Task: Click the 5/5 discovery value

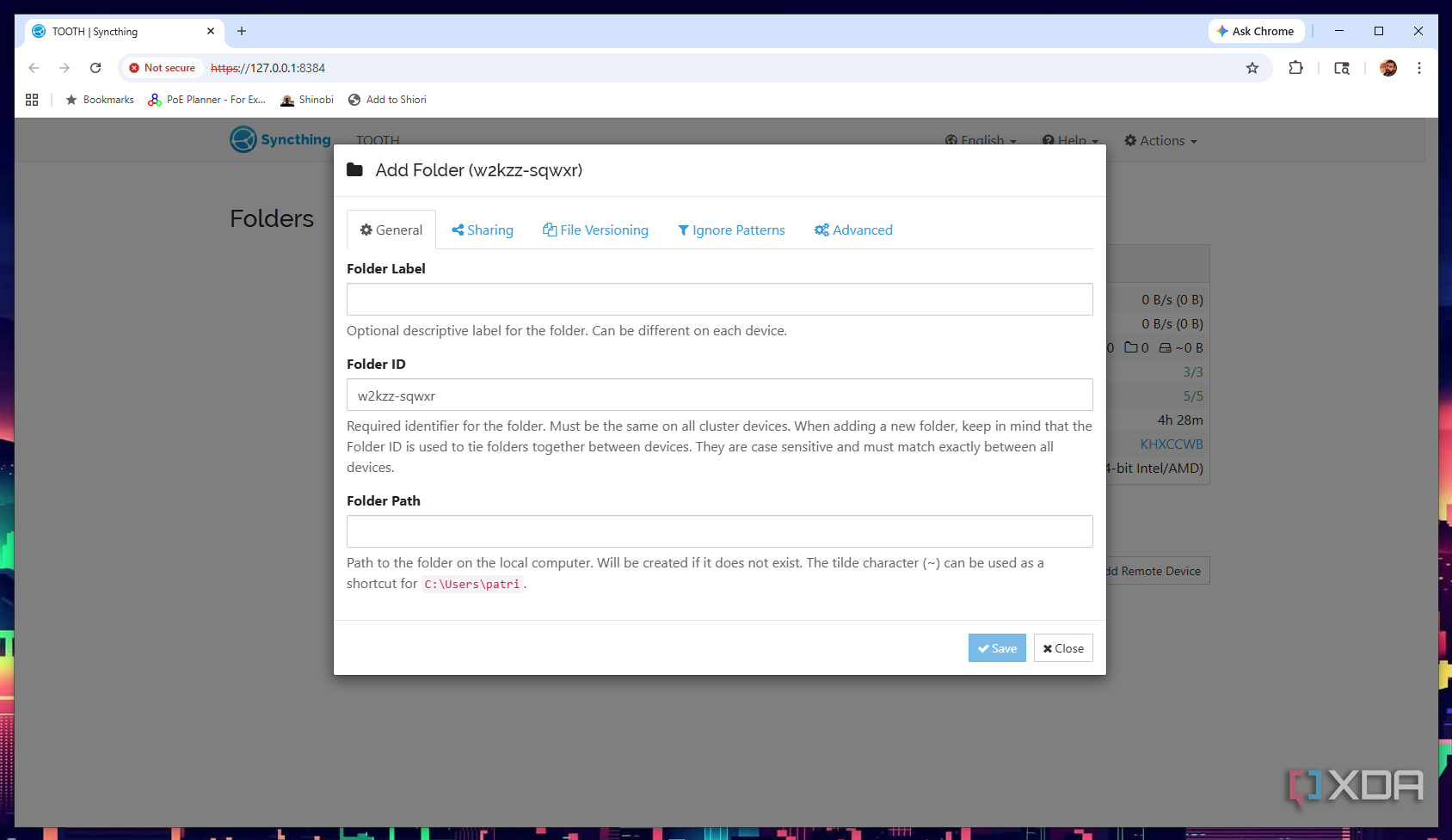Action: point(1193,396)
